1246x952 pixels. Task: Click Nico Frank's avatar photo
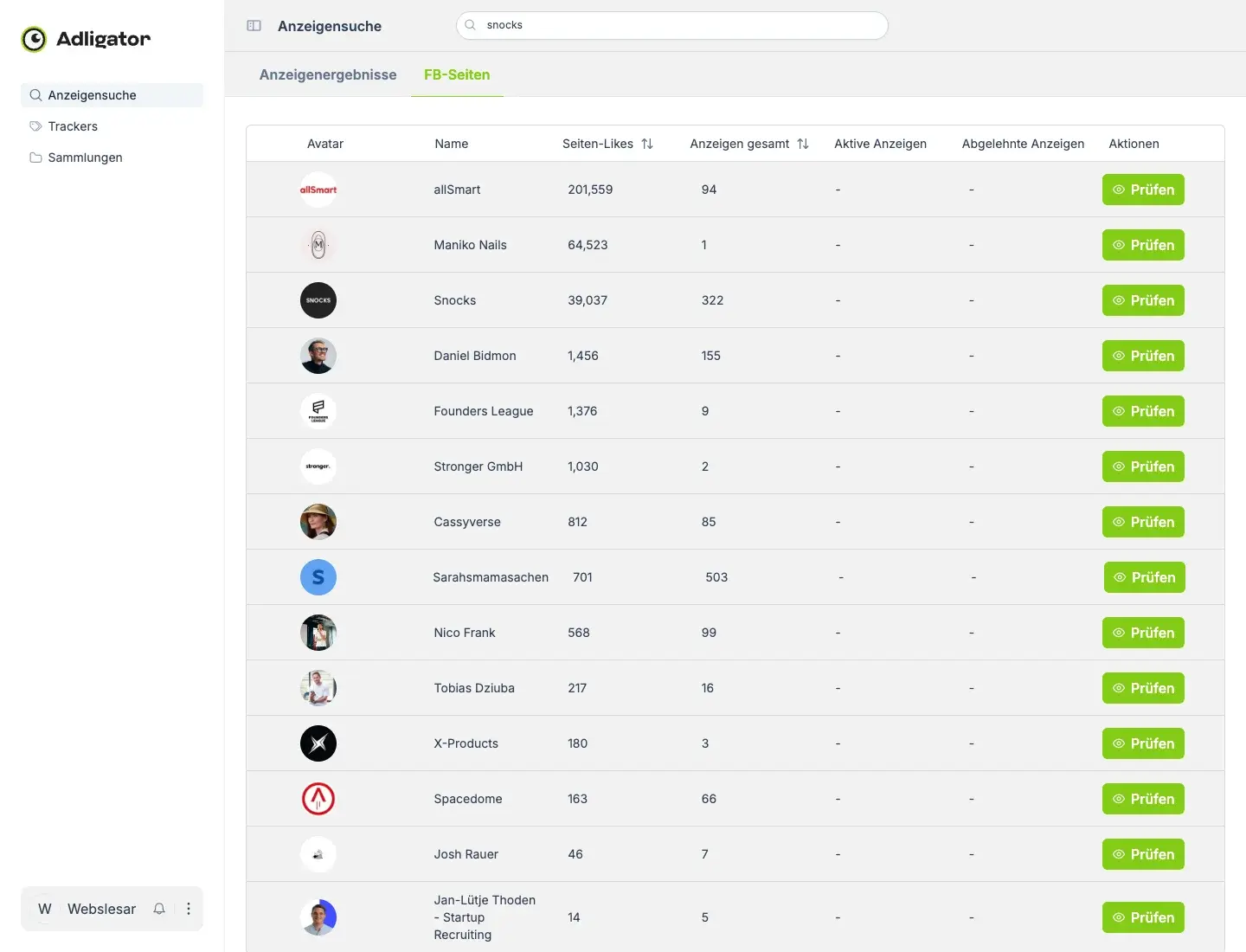[x=318, y=633]
